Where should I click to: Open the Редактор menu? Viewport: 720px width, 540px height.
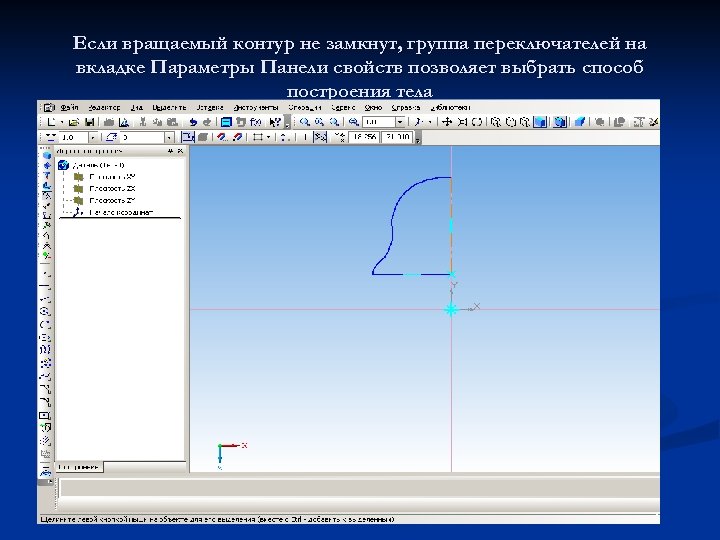104,107
